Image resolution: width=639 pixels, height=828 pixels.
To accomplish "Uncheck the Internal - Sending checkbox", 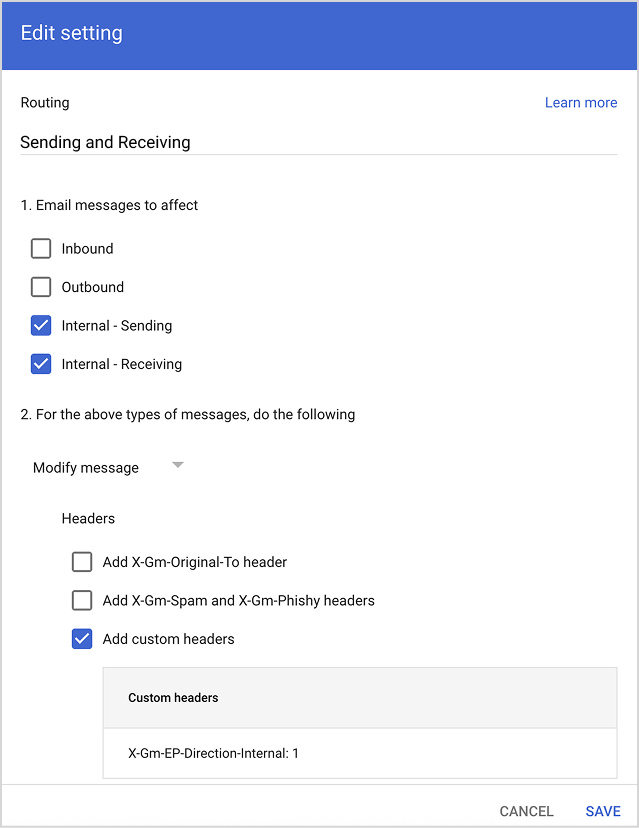I will [x=41, y=326].
